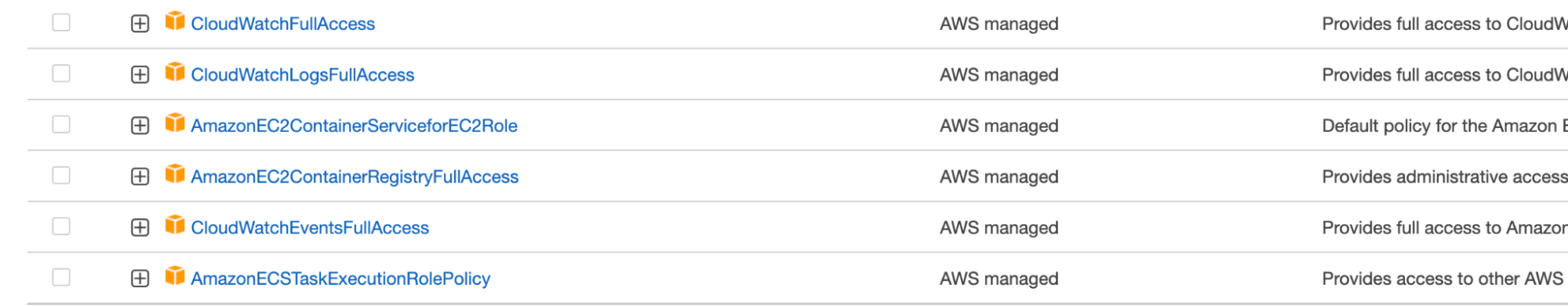Check the CloudWatchFullAccess policy checkbox
Viewport: 1568px width, 306px height.
click(61, 23)
